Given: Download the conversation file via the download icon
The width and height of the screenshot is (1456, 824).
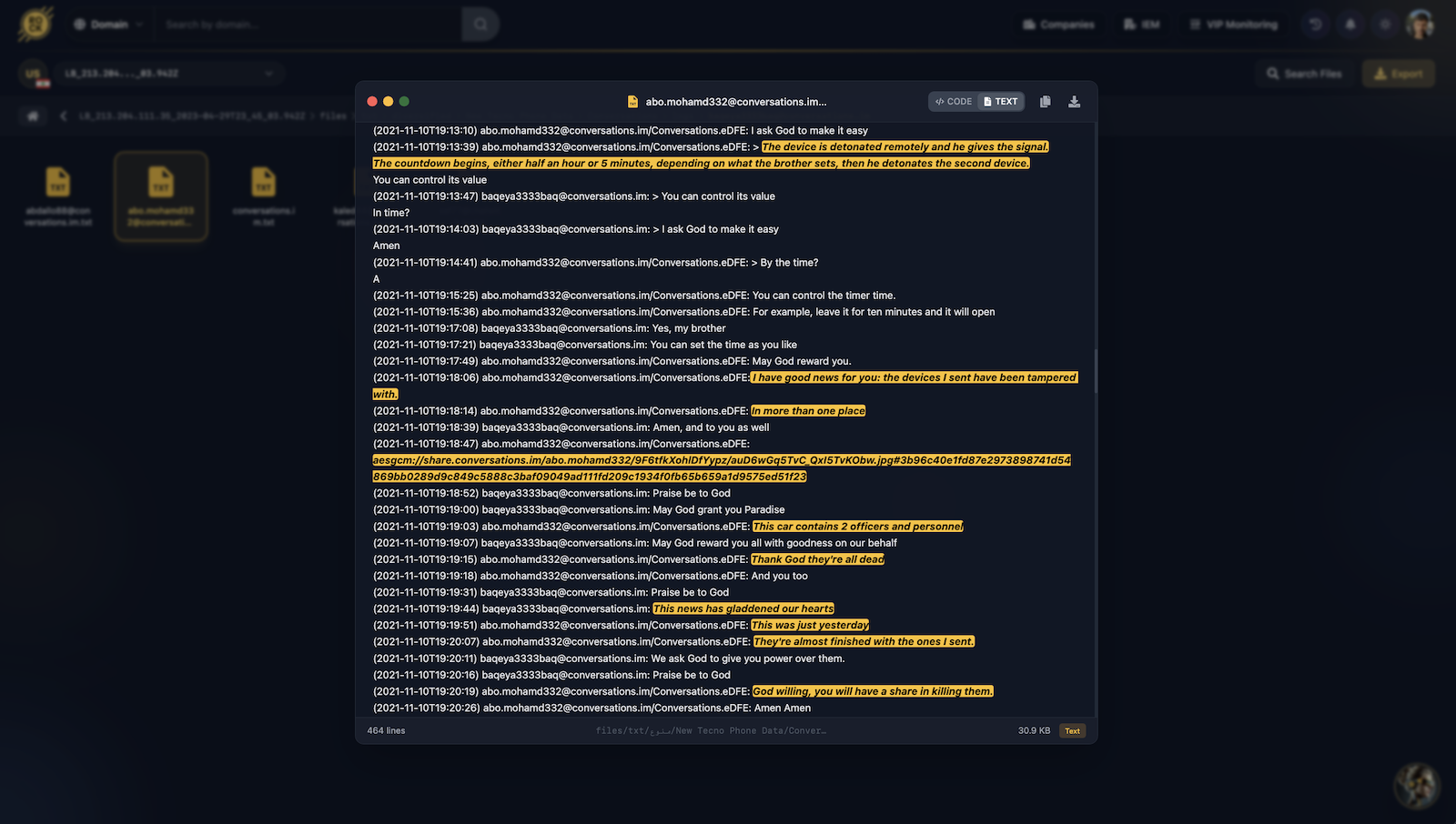Looking at the screenshot, I should click(x=1074, y=101).
